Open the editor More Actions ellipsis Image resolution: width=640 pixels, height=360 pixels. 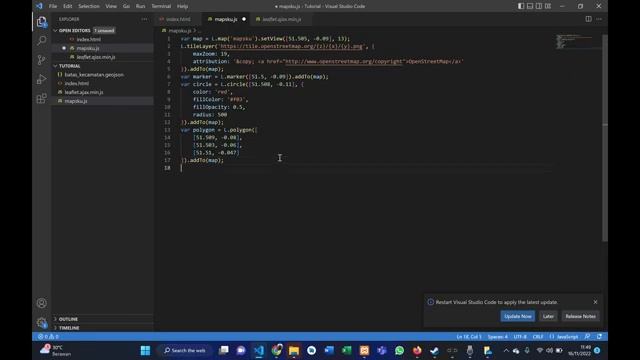[599, 19]
